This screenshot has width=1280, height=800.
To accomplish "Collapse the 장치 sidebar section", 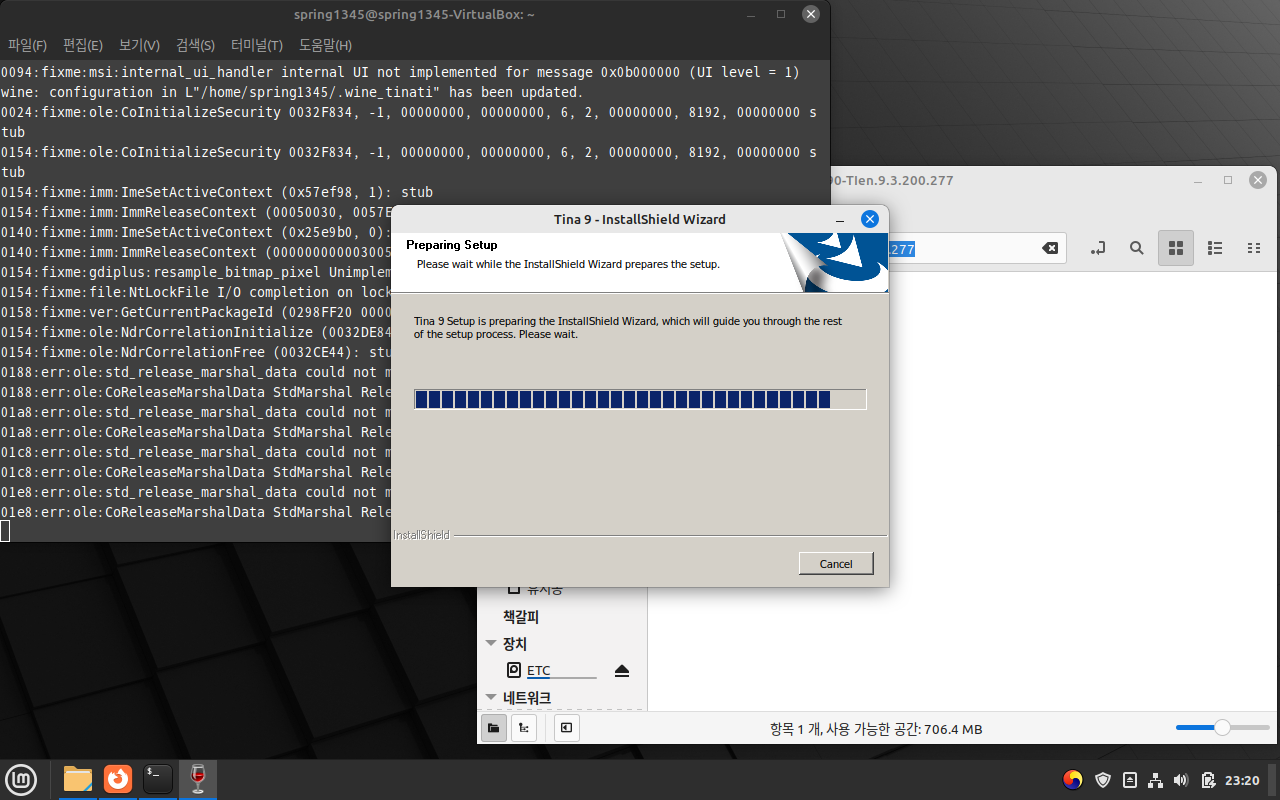I will (491, 644).
